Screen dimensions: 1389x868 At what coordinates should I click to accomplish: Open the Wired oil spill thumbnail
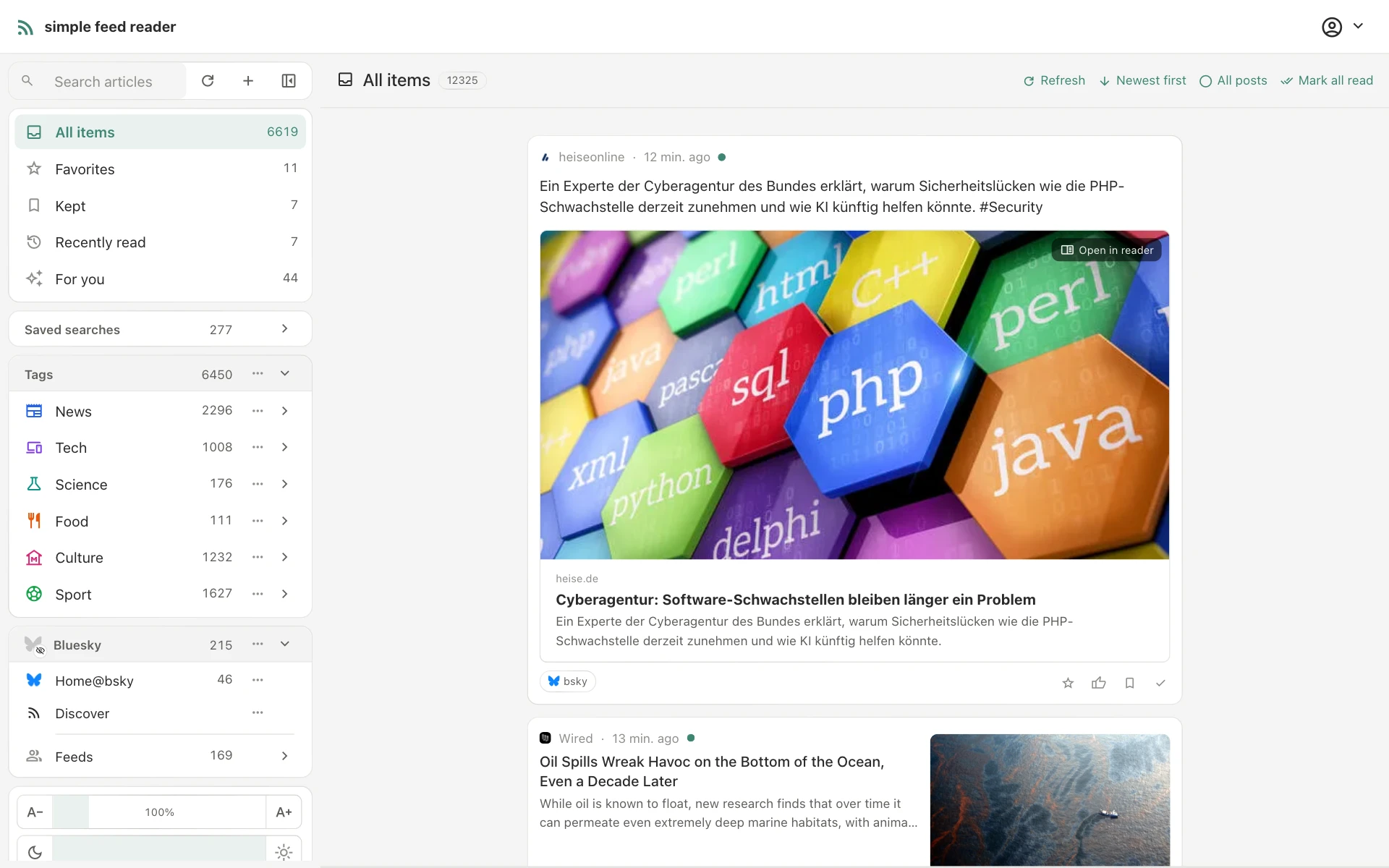click(1050, 800)
